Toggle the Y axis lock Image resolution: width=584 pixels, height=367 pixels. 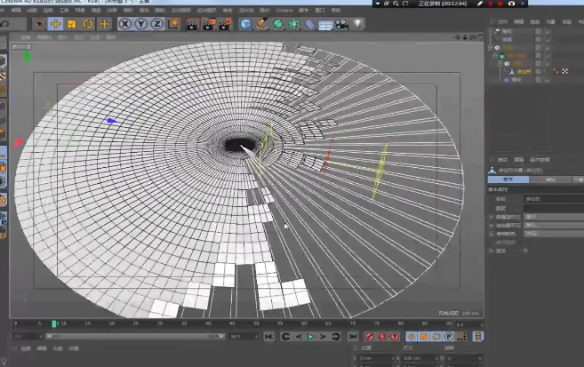(141, 24)
